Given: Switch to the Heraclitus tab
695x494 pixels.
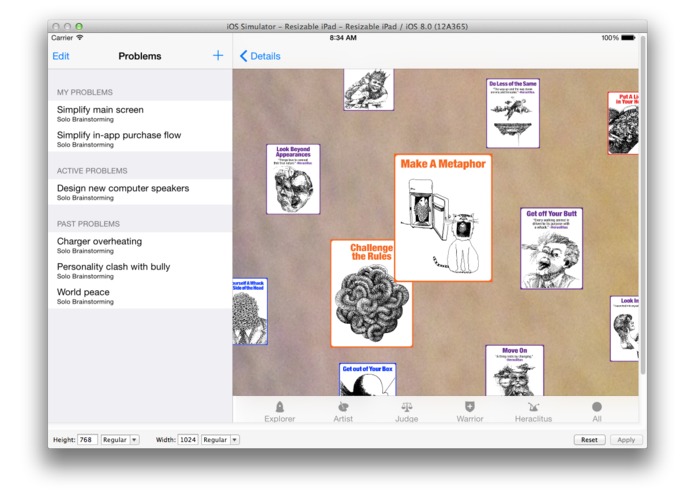Looking at the screenshot, I should tap(533, 412).
